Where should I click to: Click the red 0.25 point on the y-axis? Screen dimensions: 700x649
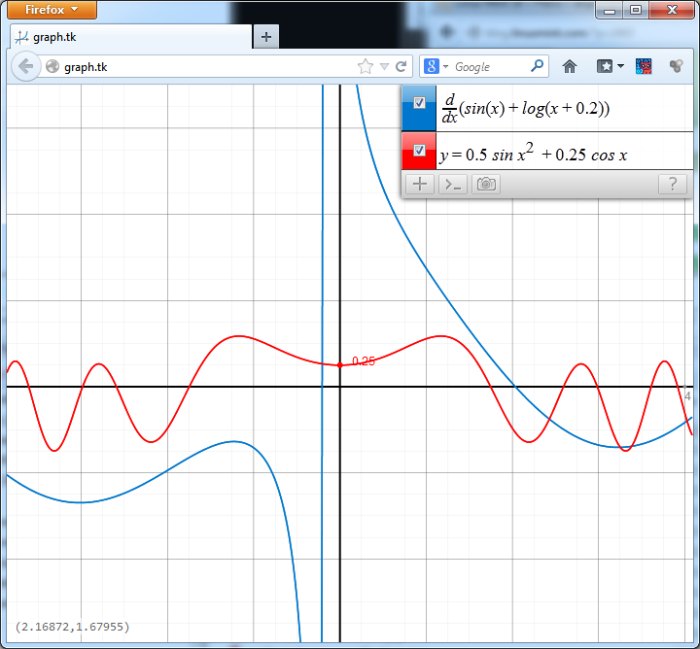340,365
